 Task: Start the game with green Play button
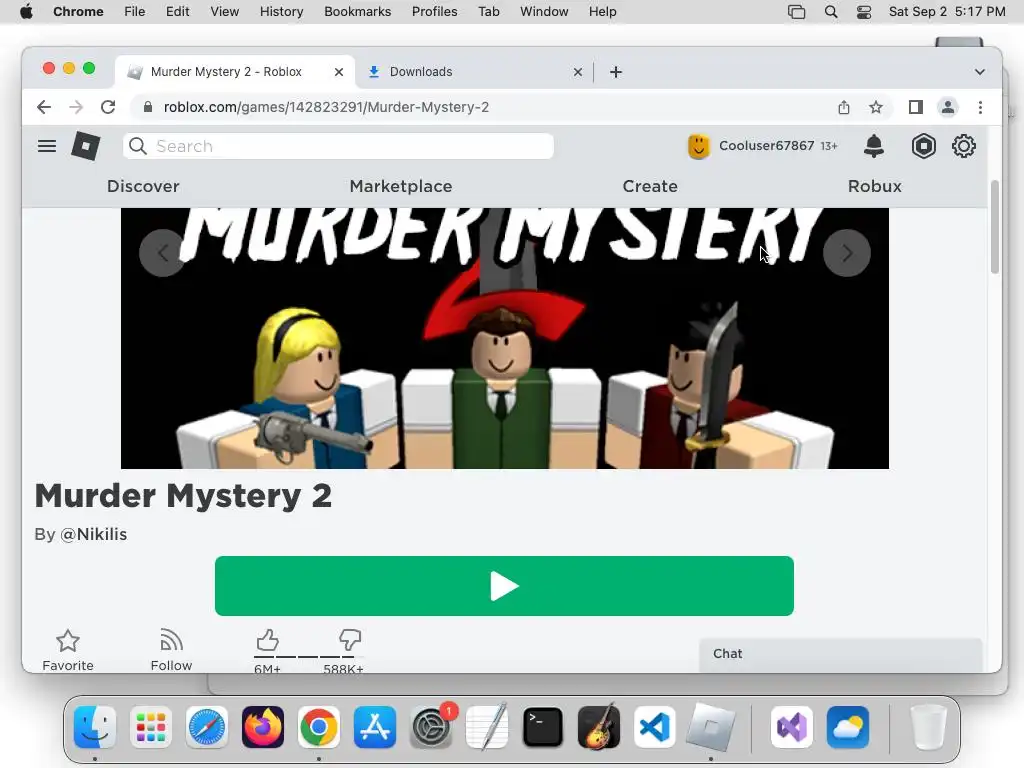pos(504,586)
